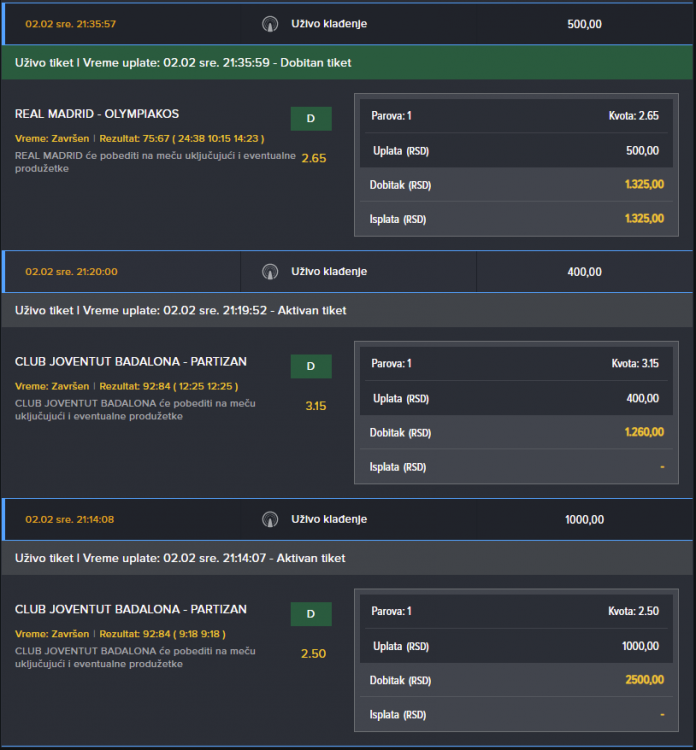Click the Dobitak (RSD) 2500,00 row
The image size is (696, 750).
516,680
